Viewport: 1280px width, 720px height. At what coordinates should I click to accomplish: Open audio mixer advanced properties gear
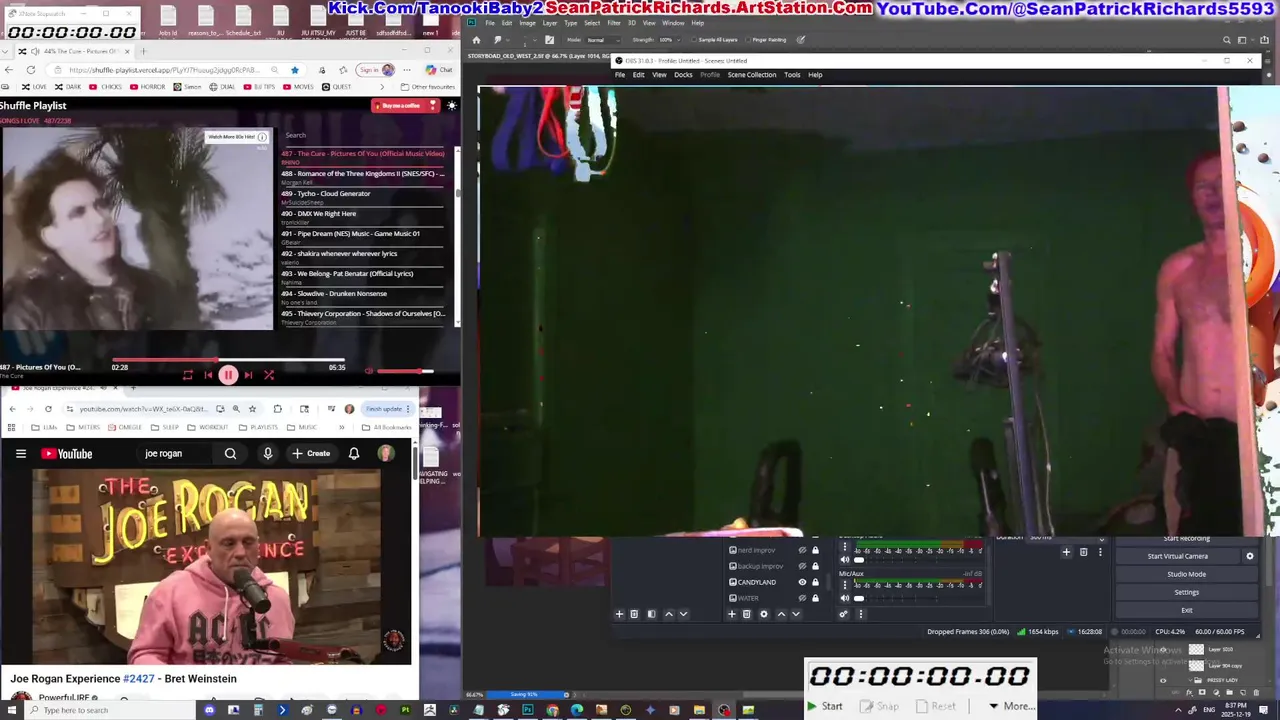(843, 614)
